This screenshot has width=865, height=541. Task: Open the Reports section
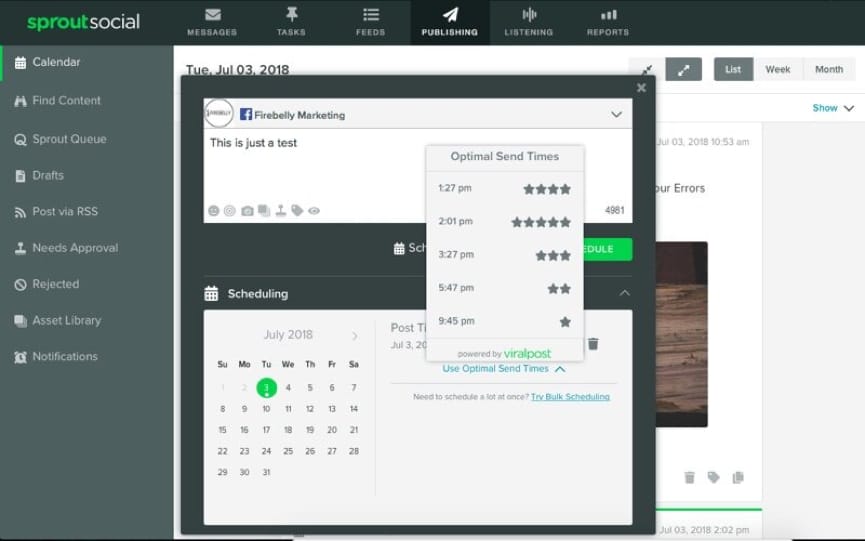607,22
